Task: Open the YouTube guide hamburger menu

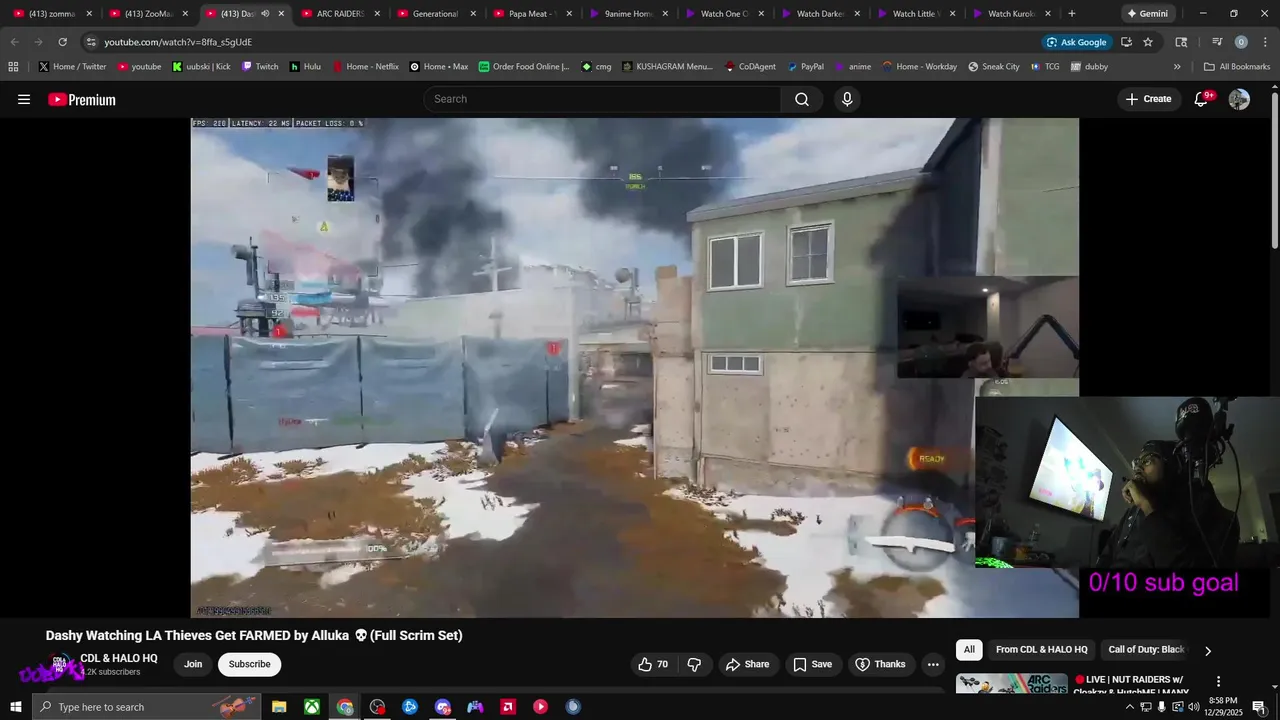Action: 24,99
